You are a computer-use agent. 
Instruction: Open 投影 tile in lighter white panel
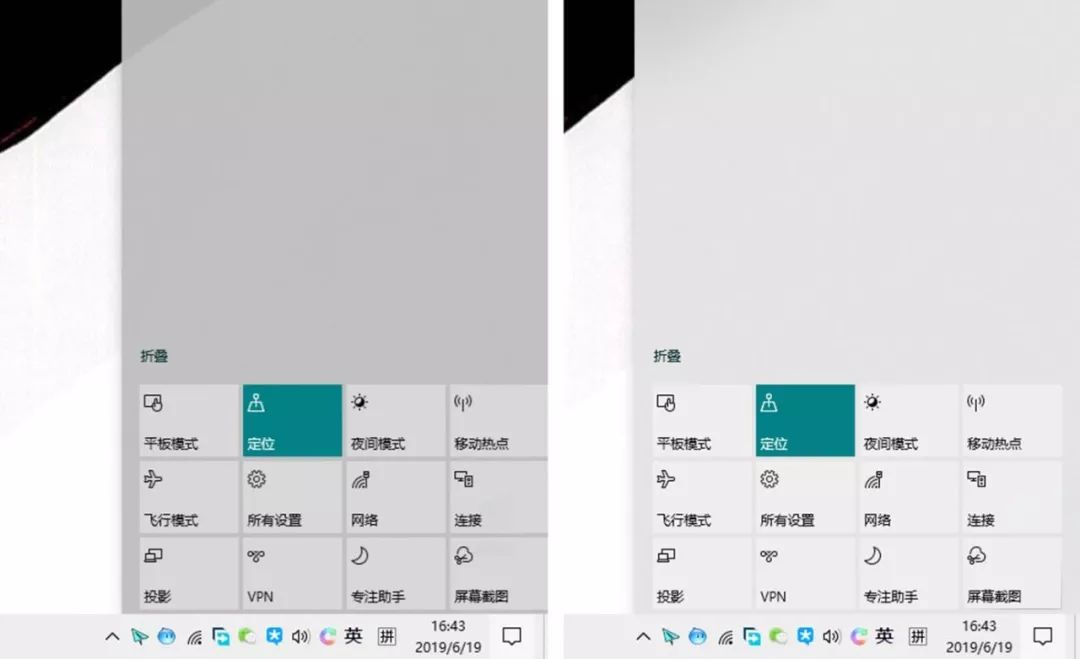(702, 574)
